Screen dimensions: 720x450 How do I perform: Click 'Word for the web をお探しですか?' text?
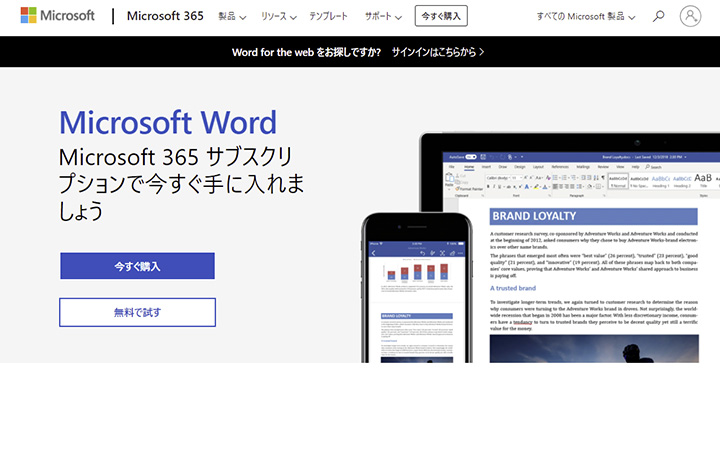(306, 52)
